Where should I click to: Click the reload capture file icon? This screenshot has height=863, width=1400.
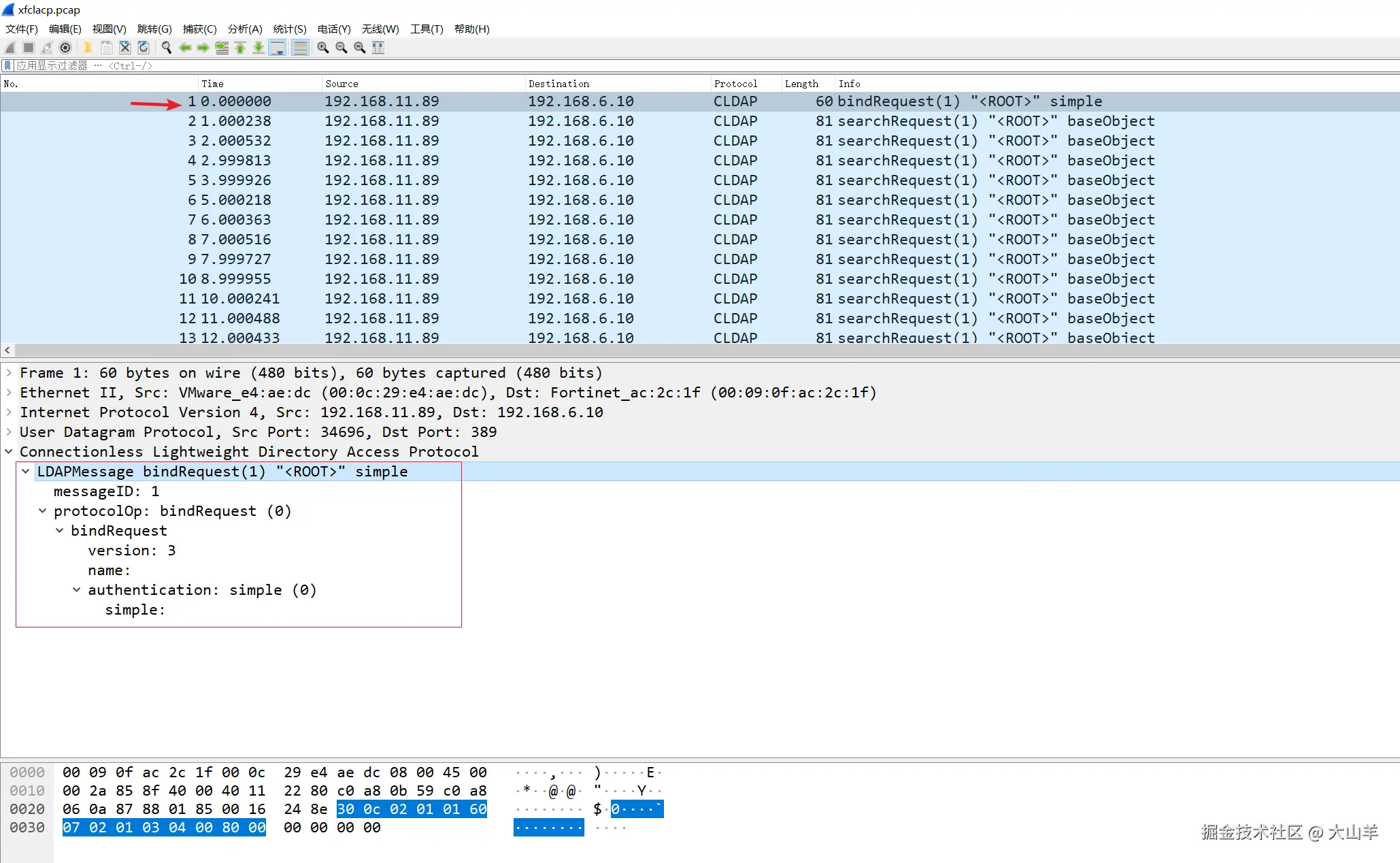tap(143, 48)
